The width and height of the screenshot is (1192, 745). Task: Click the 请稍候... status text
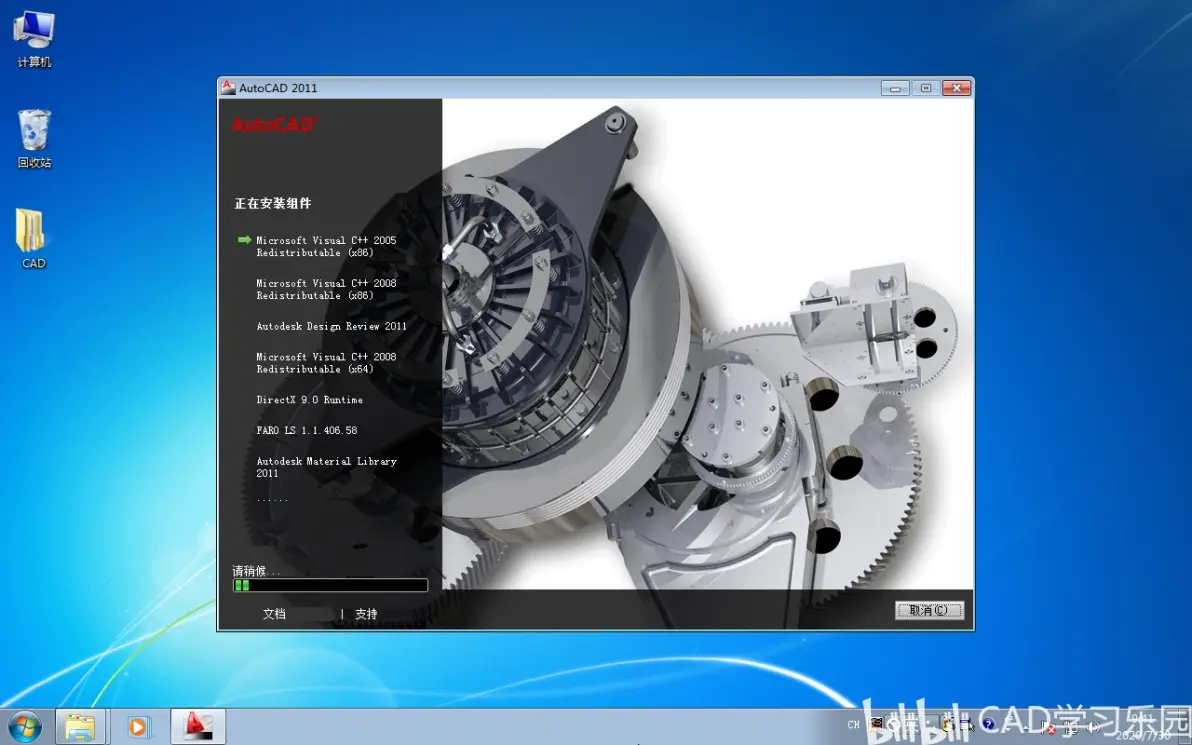[x=256, y=570]
